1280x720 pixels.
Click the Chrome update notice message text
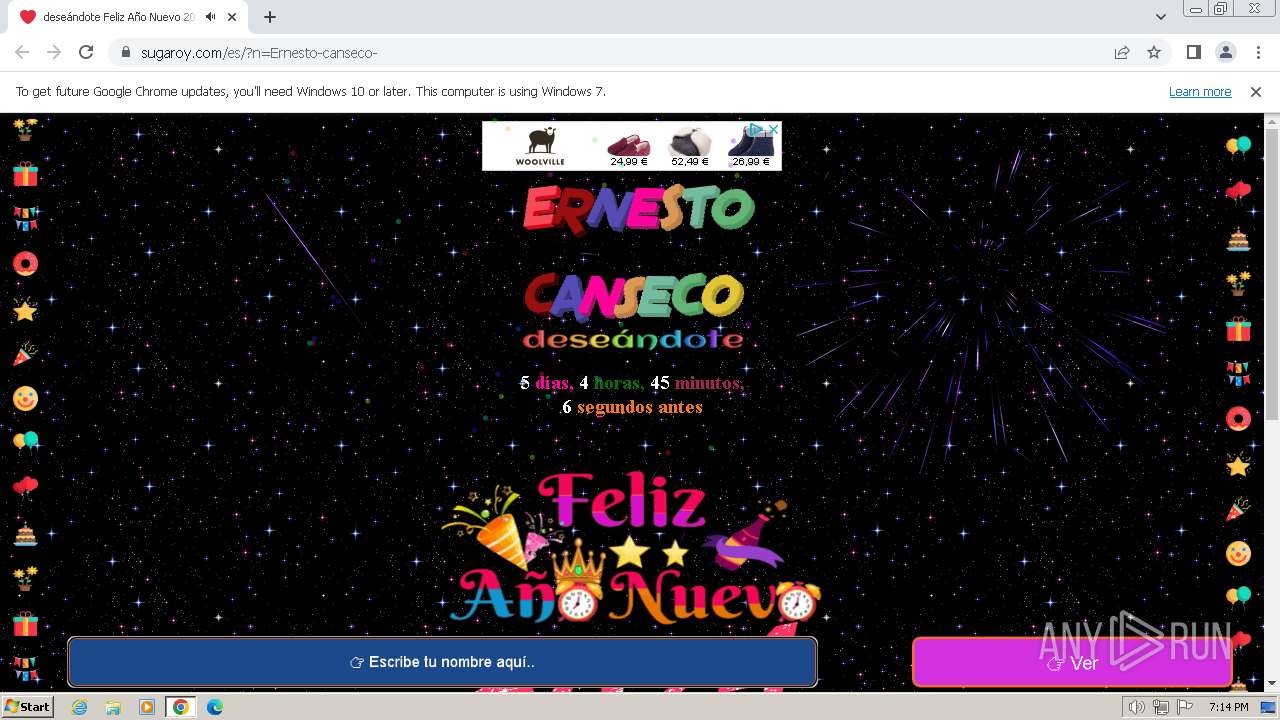click(x=310, y=92)
